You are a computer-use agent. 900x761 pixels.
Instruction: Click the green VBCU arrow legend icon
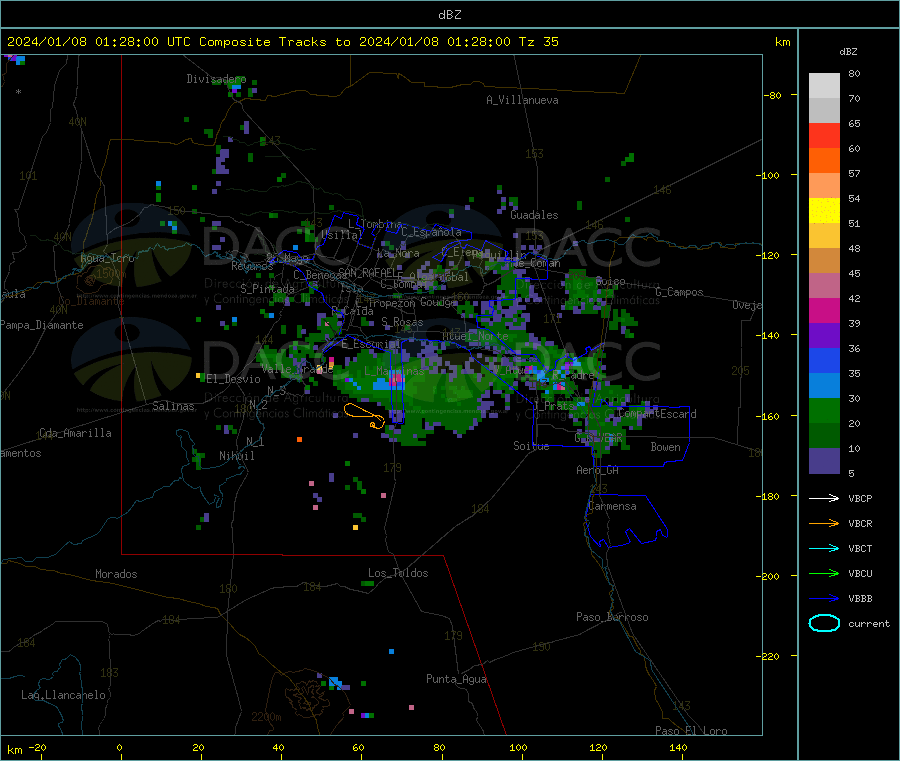(x=824, y=573)
